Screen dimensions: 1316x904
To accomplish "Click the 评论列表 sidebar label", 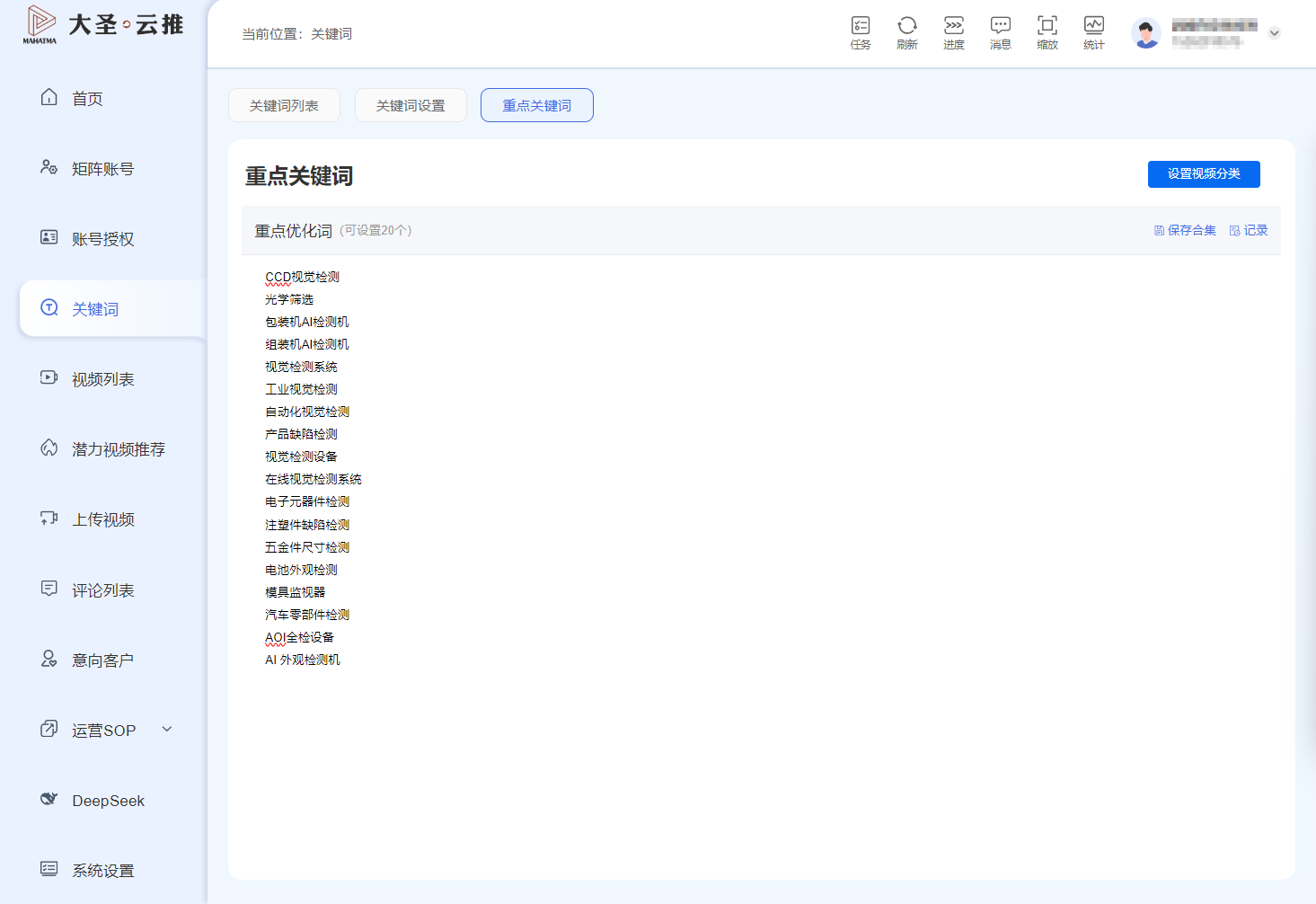I will click(103, 590).
